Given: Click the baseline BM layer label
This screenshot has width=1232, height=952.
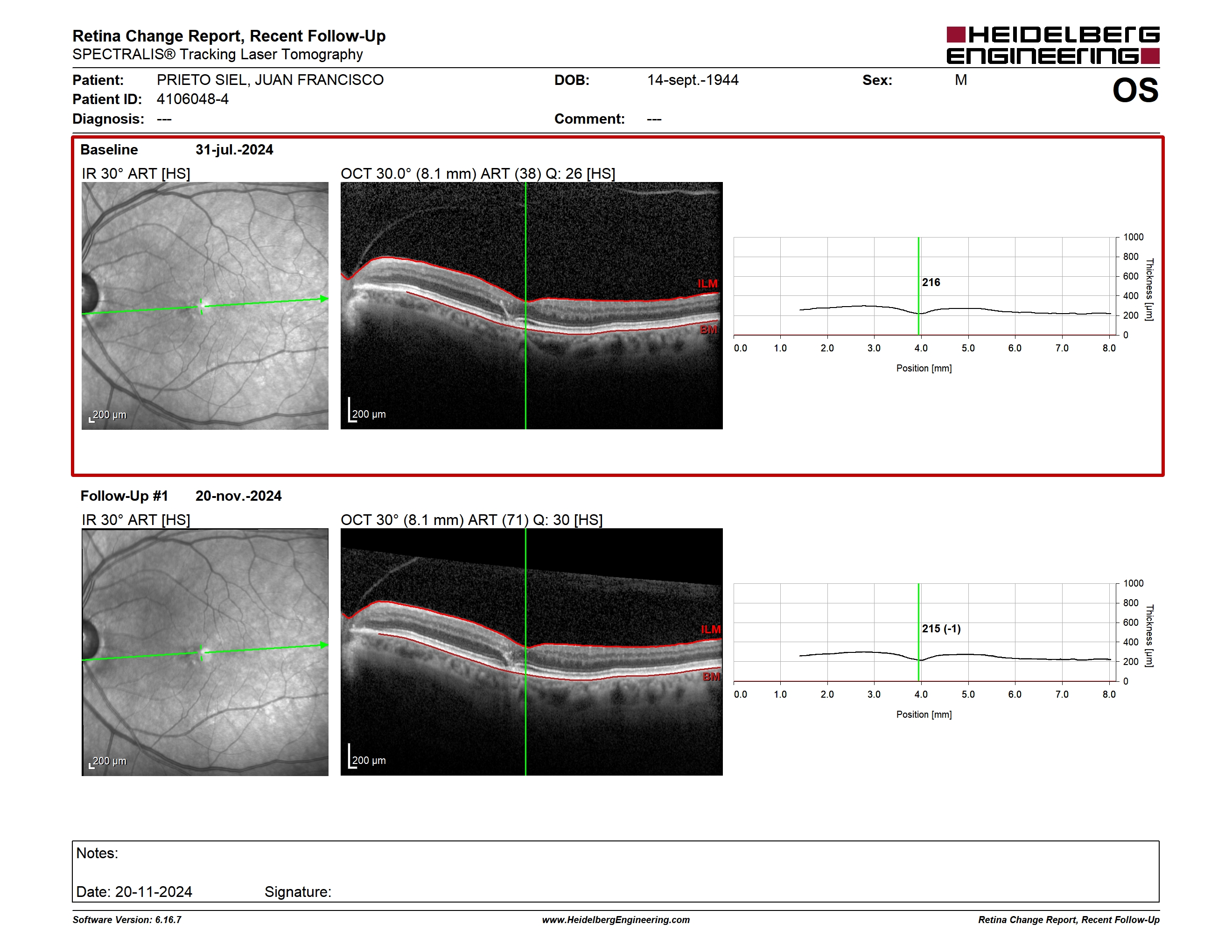Looking at the screenshot, I should click(x=708, y=330).
